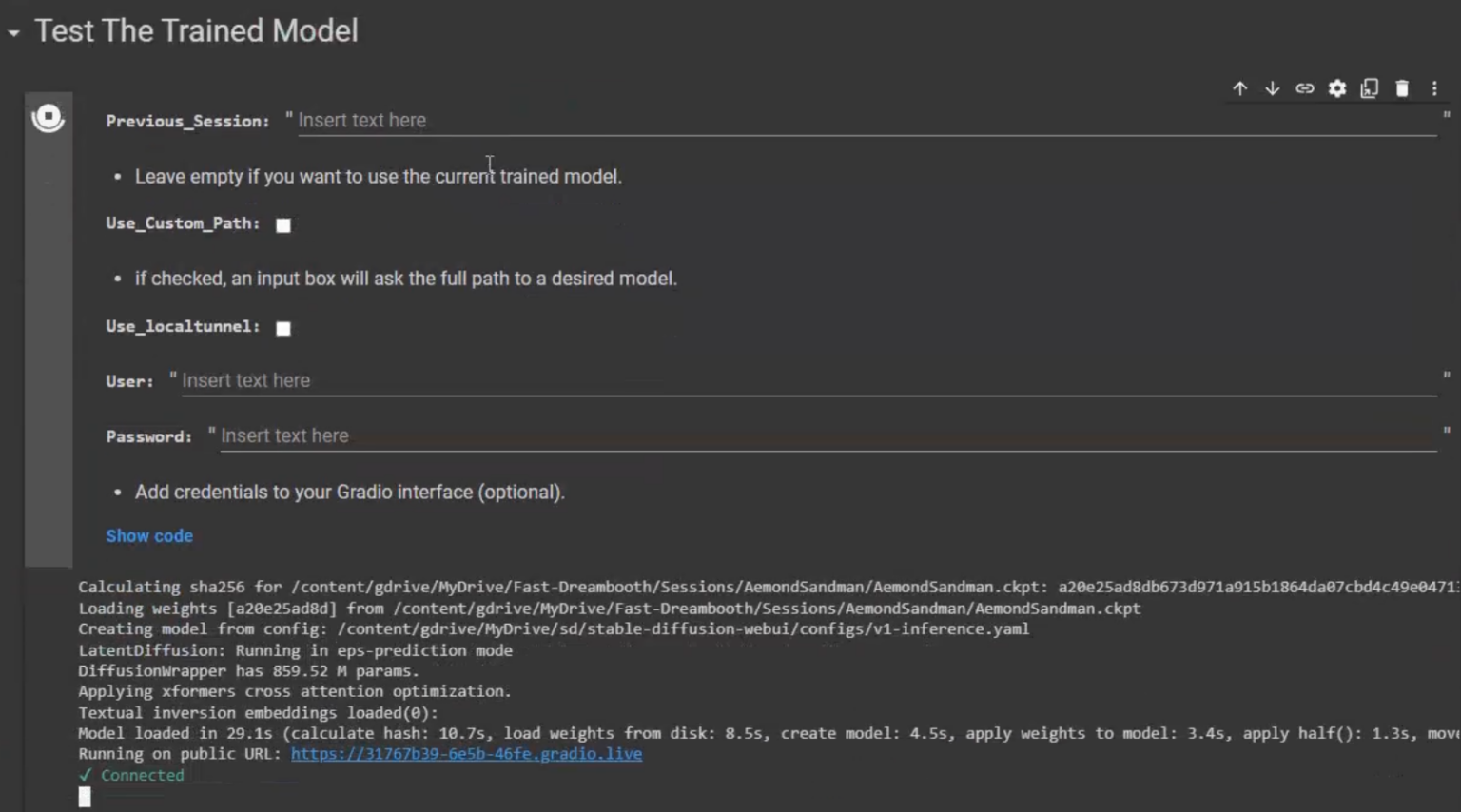This screenshot has height=812, width=1461.
Task: Move the cell up with arrow icon
Action: [1239, 88]
